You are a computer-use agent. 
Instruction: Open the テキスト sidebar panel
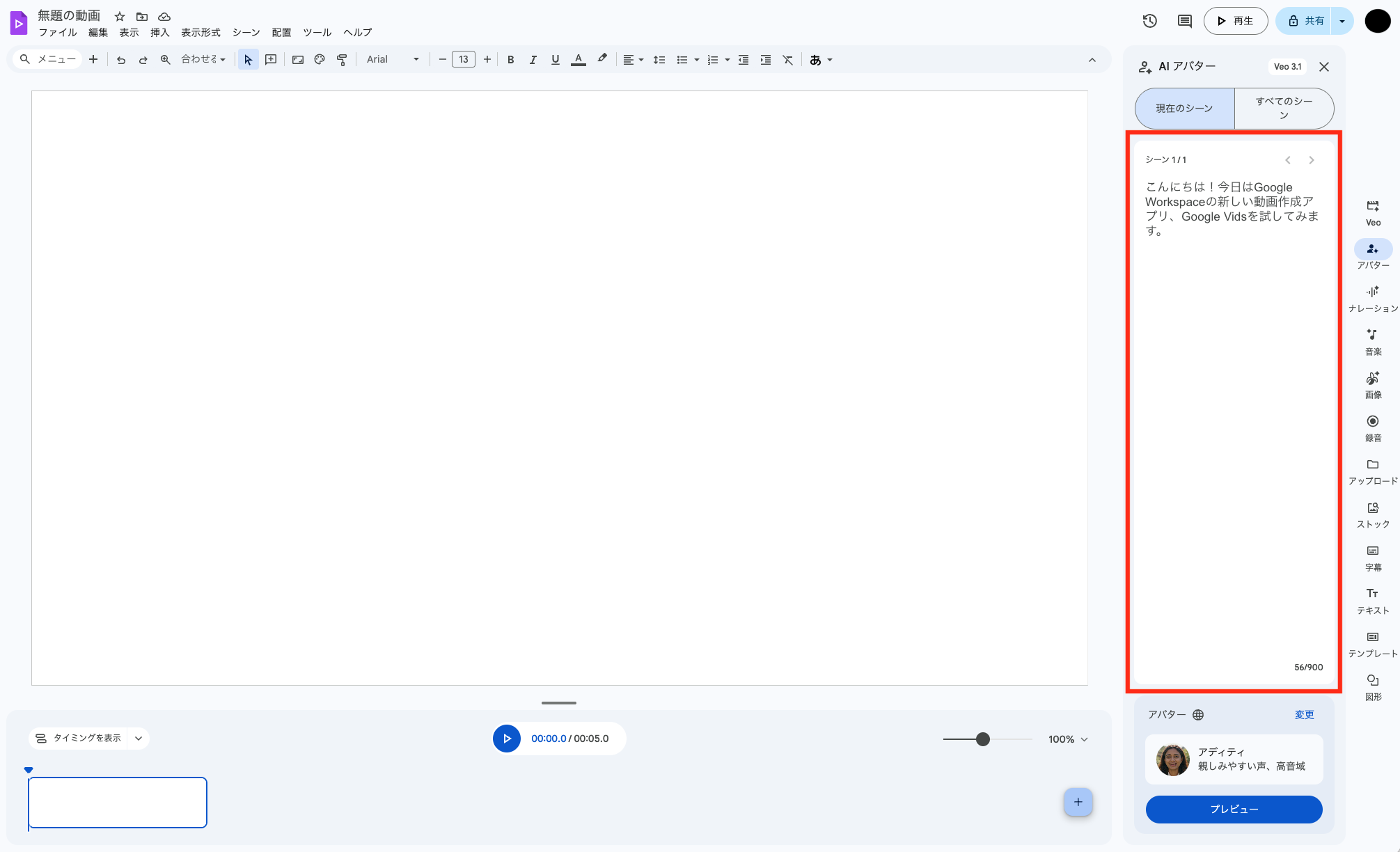[1373, 601]
